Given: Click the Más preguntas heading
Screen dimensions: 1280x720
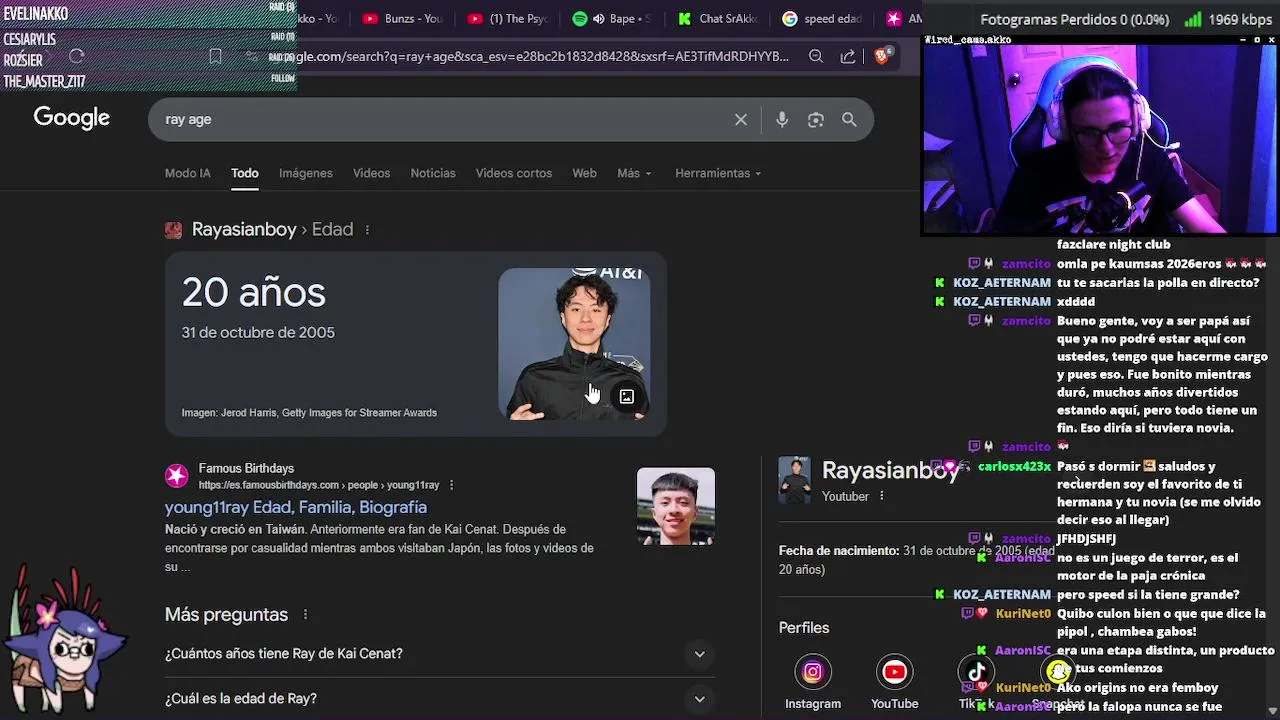Looking at the screenshot, I should [226, 615].
